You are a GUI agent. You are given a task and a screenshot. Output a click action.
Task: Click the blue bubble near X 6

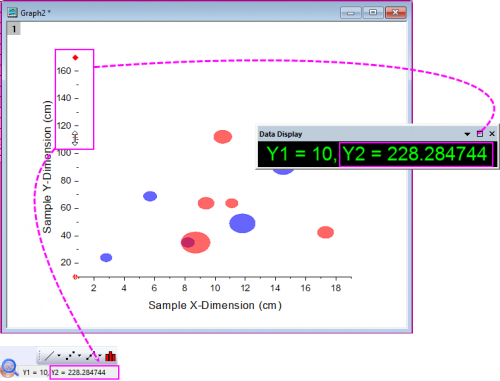(x=150, y=196)
